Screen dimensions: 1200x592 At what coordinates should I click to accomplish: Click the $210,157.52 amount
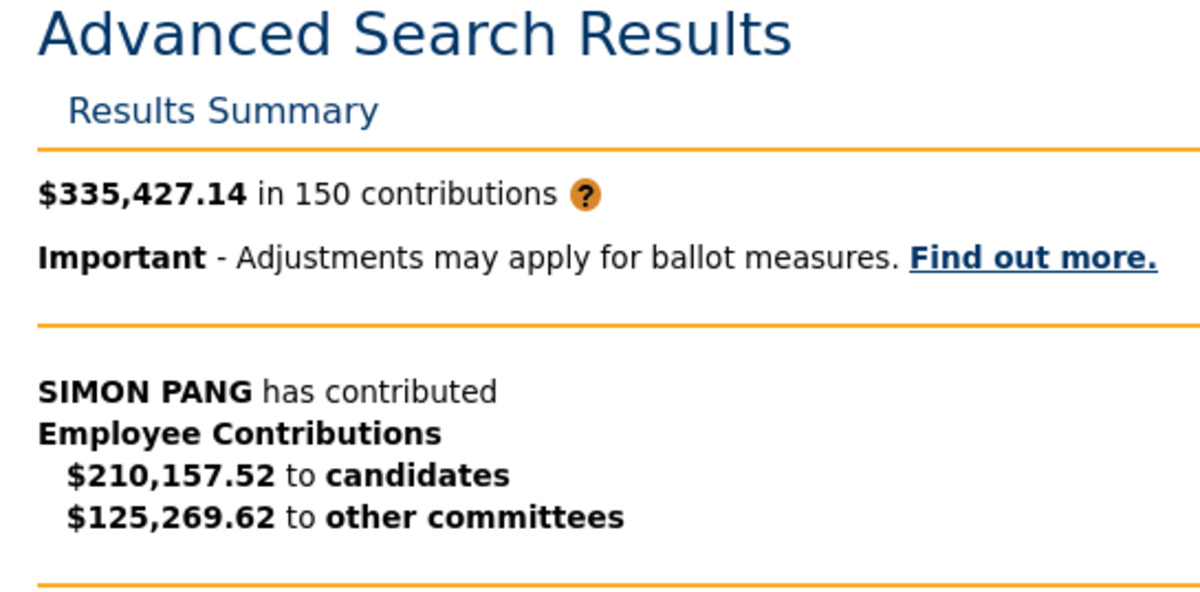pos(170,476)
